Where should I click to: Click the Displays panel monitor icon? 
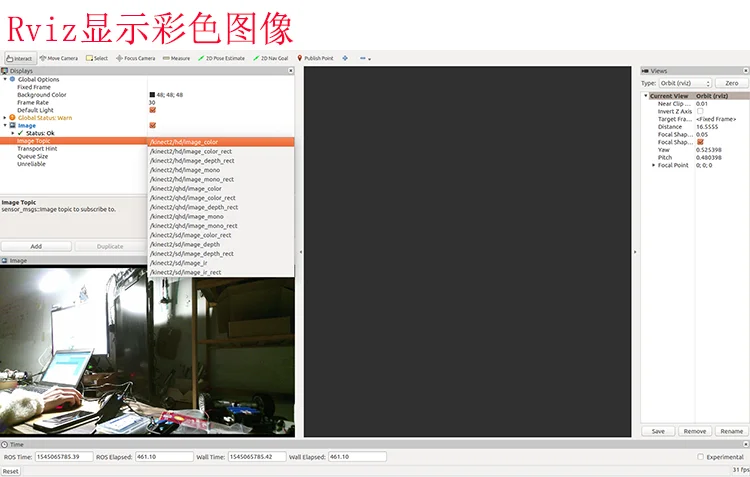coord(5,71)
